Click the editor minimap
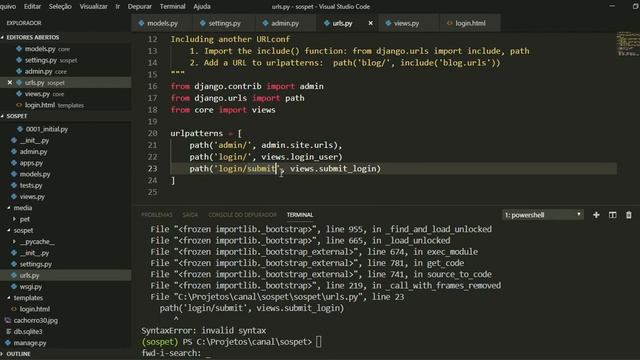The image size is (640, 360). coord(628,44)
